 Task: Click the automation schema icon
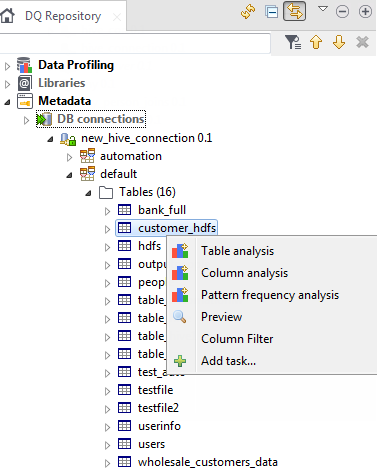(87, 156)
